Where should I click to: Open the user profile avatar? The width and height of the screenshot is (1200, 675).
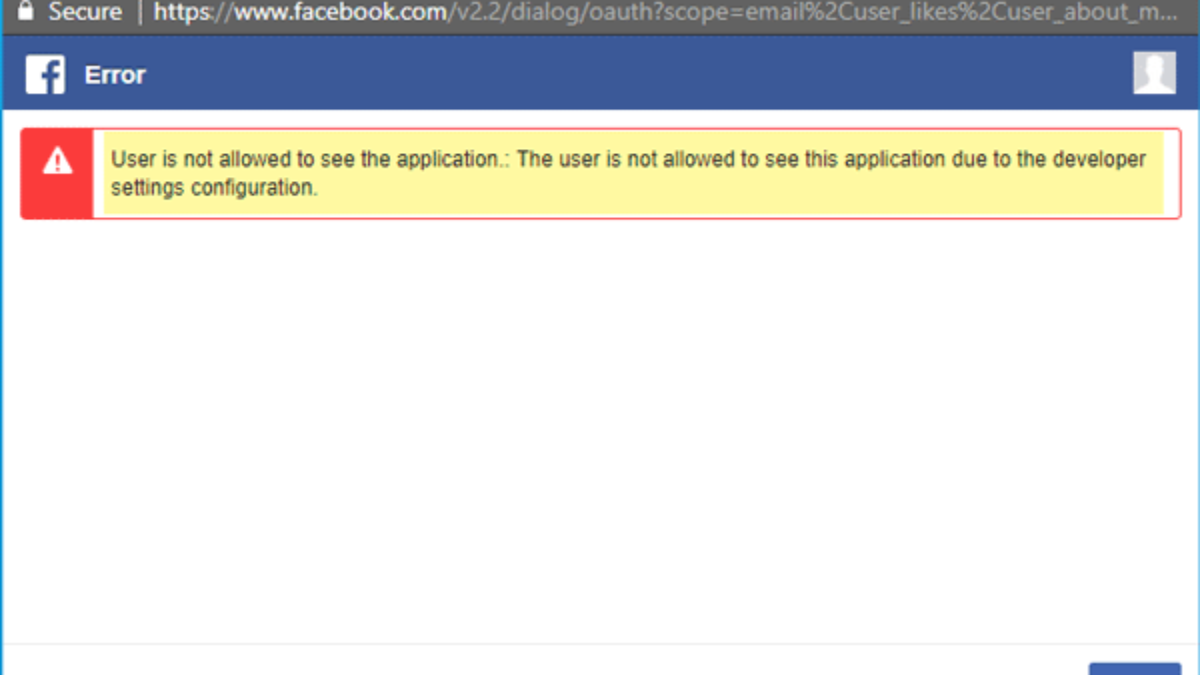(x=1154, y=73)
